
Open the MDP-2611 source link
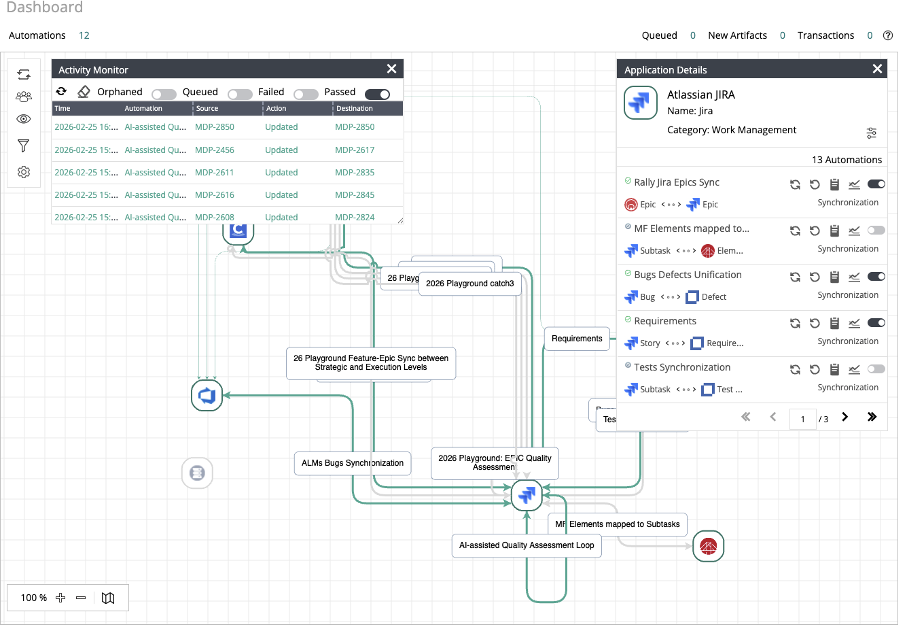click(215, 173)
